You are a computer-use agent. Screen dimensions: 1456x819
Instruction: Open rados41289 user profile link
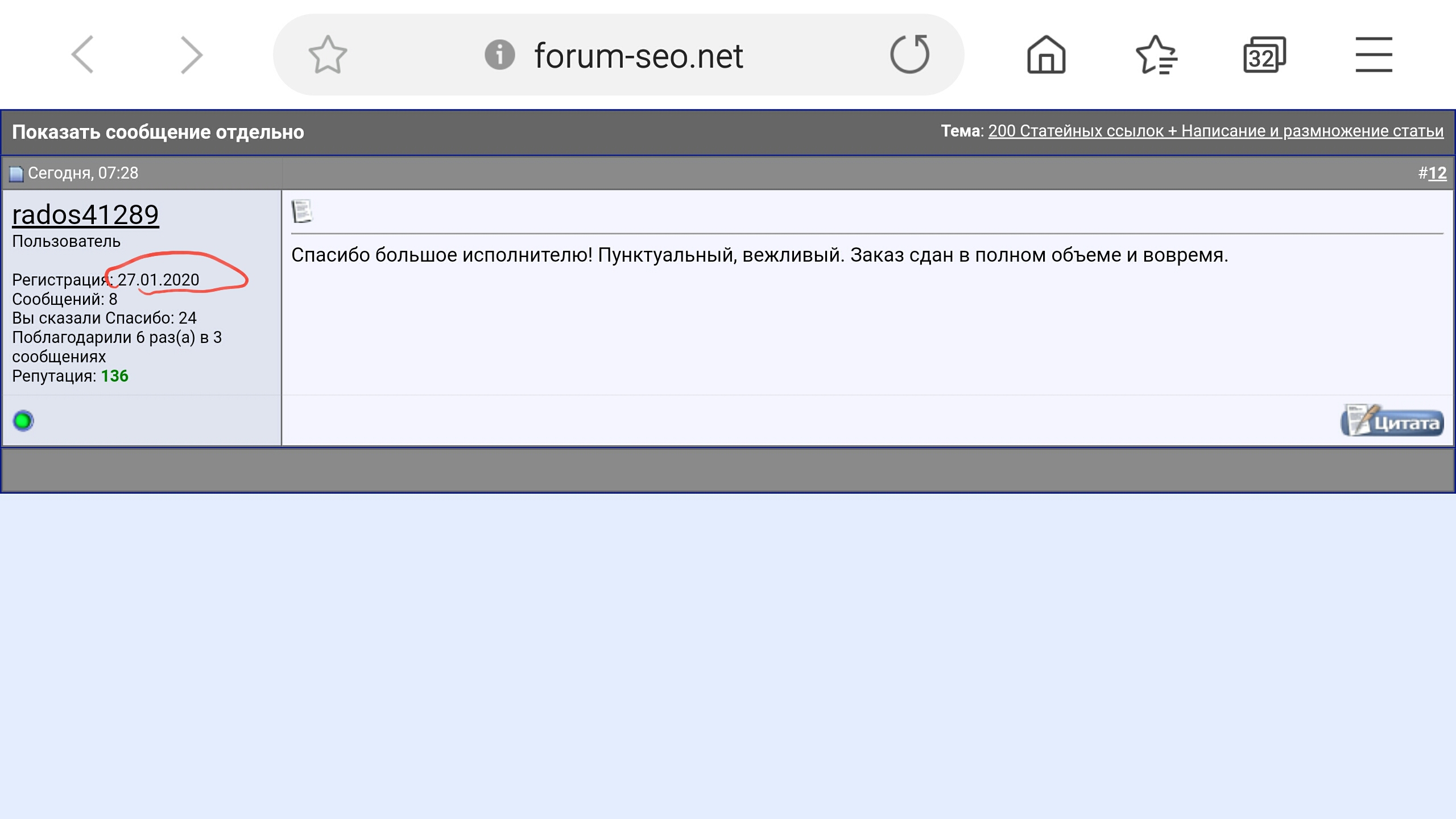click(x=85, y=215)
